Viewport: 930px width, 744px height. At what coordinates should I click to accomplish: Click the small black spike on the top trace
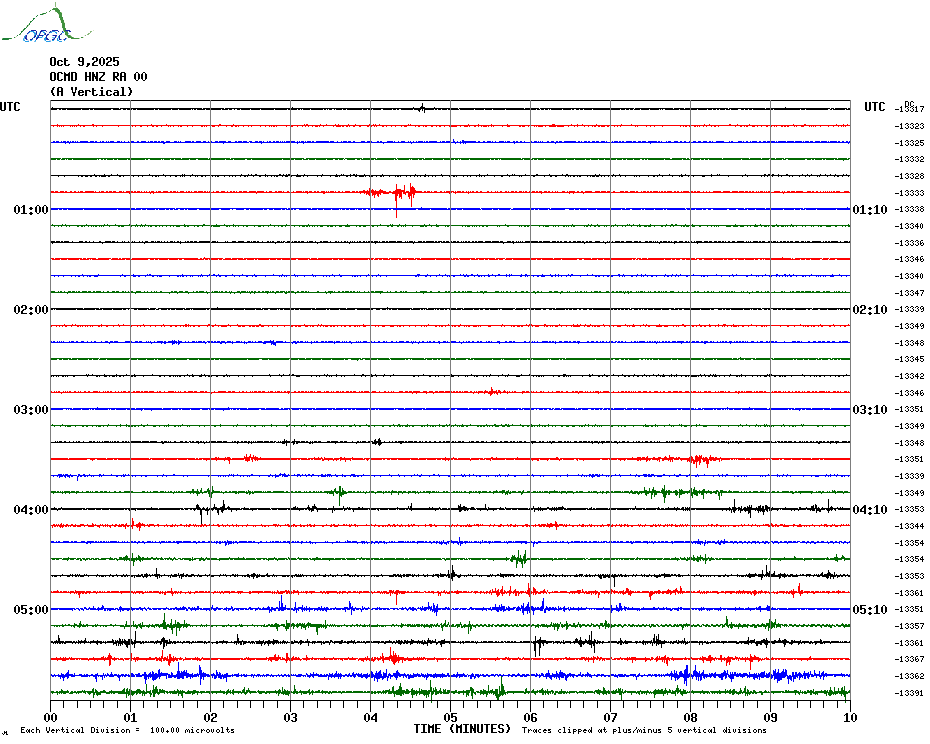[422, 108]
